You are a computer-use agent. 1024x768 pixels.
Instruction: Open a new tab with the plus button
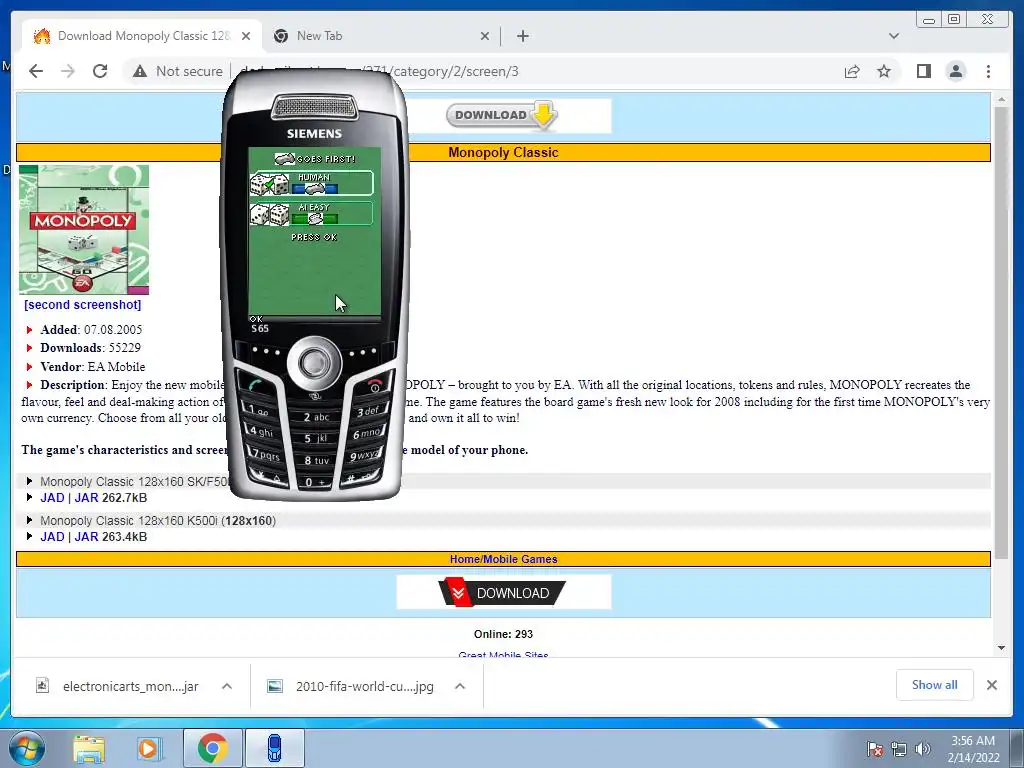pyautogui.click(x=522, y=36)
